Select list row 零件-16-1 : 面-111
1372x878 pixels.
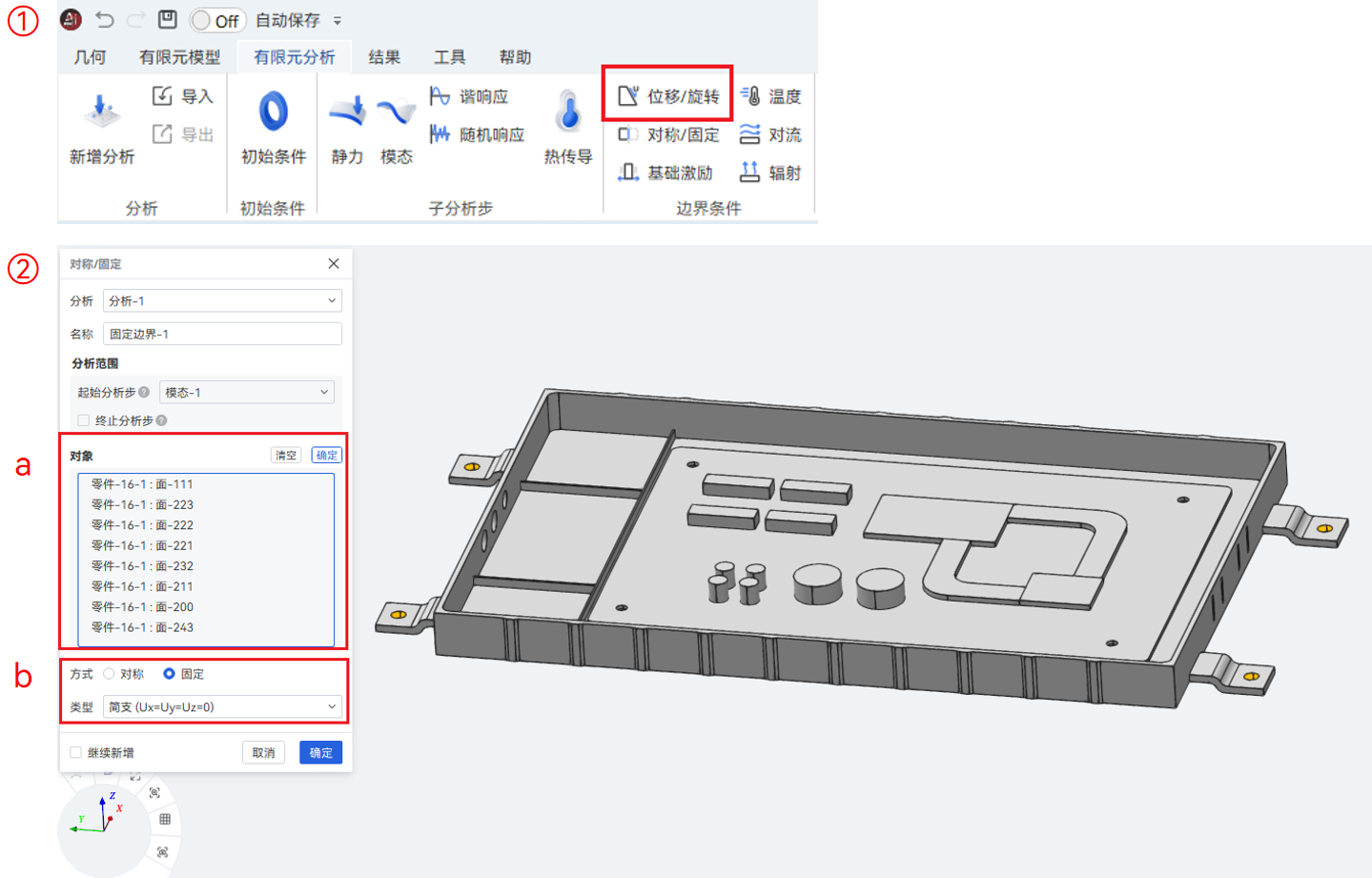206,484
